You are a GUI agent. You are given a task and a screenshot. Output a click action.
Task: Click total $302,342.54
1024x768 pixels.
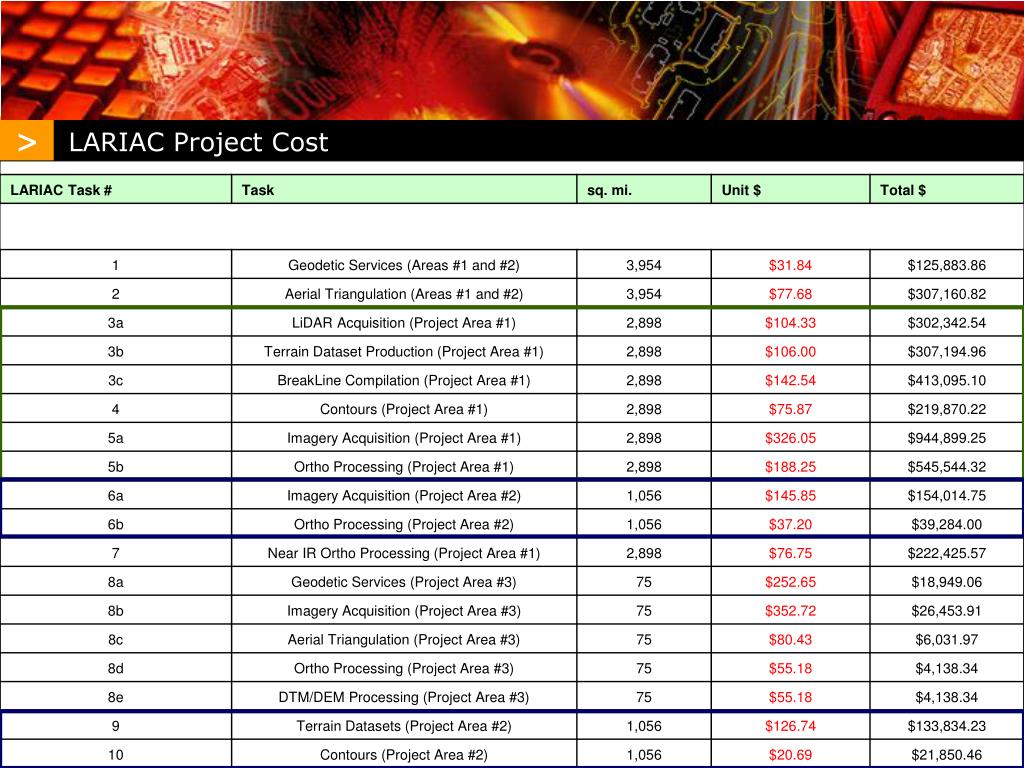pyautogui.click(x=946, y=323)
